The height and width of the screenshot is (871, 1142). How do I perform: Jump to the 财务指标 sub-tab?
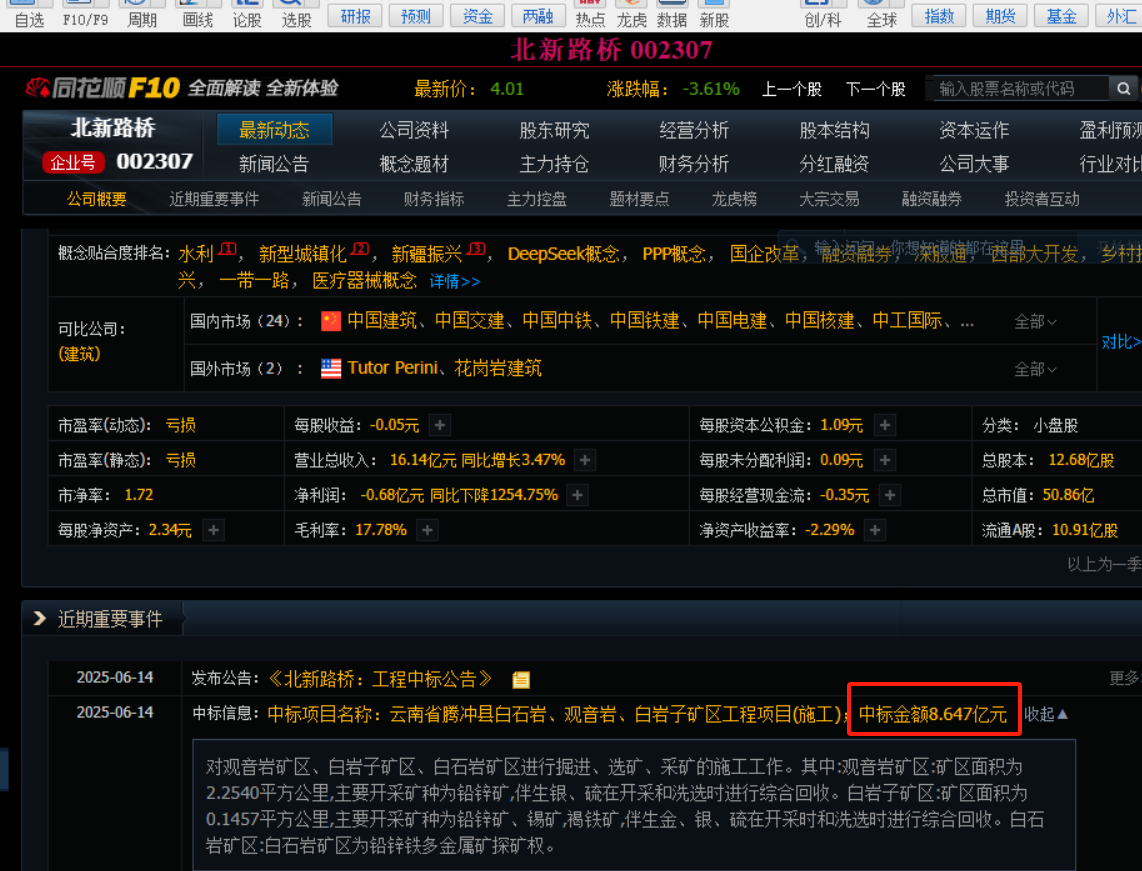pyautogui.click(x=434, y=199)
